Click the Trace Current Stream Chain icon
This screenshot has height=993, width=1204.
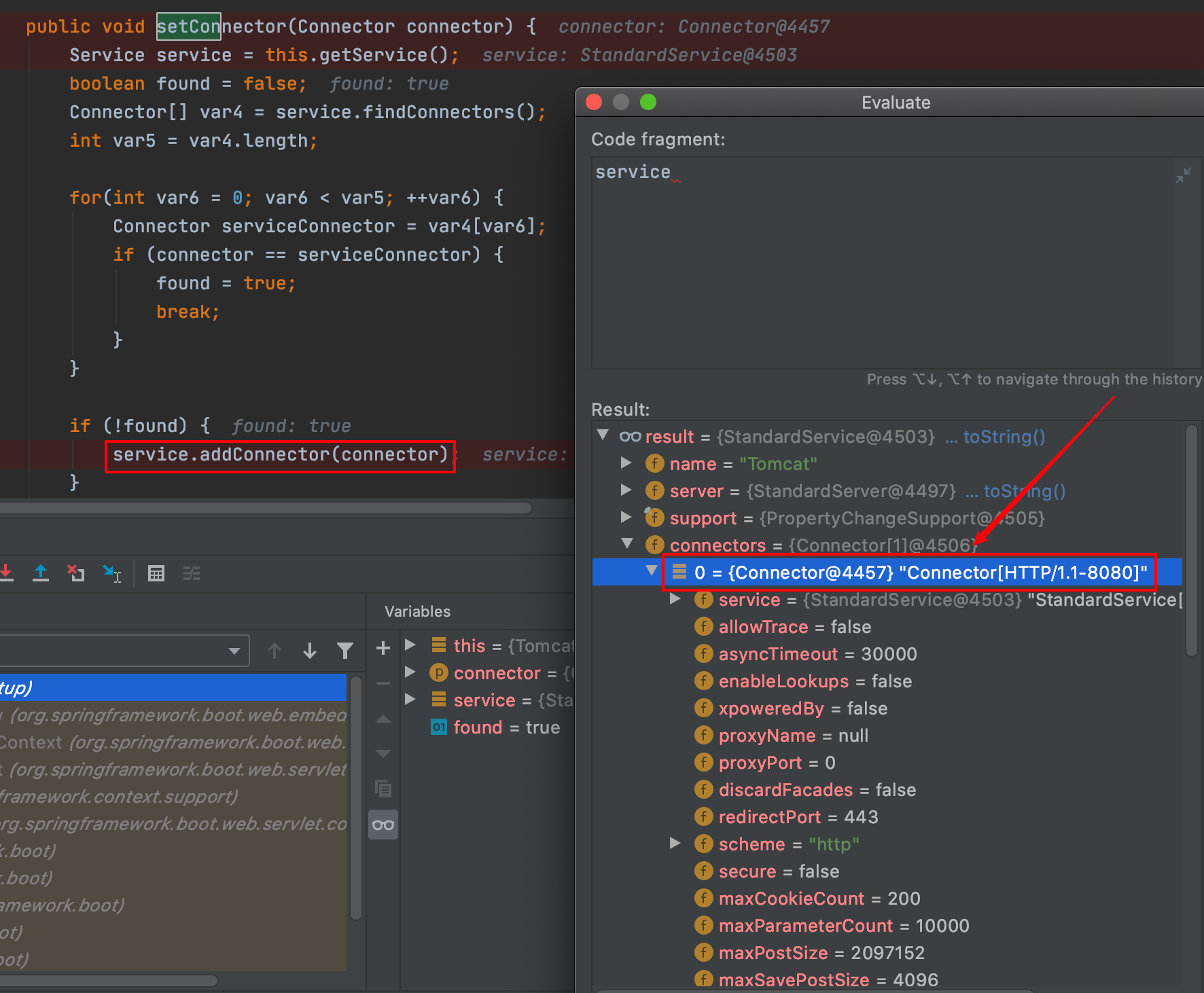pos(192,573)
